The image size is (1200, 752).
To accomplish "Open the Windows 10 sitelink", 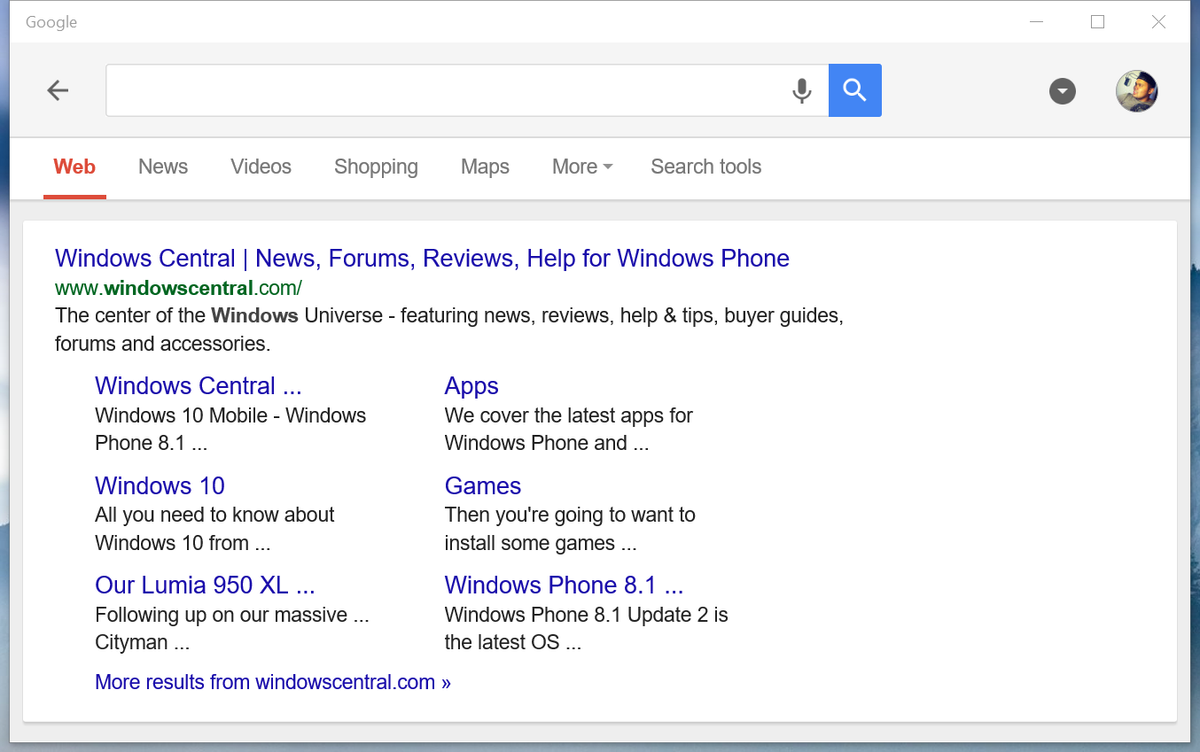I will [x=159, y=485].
